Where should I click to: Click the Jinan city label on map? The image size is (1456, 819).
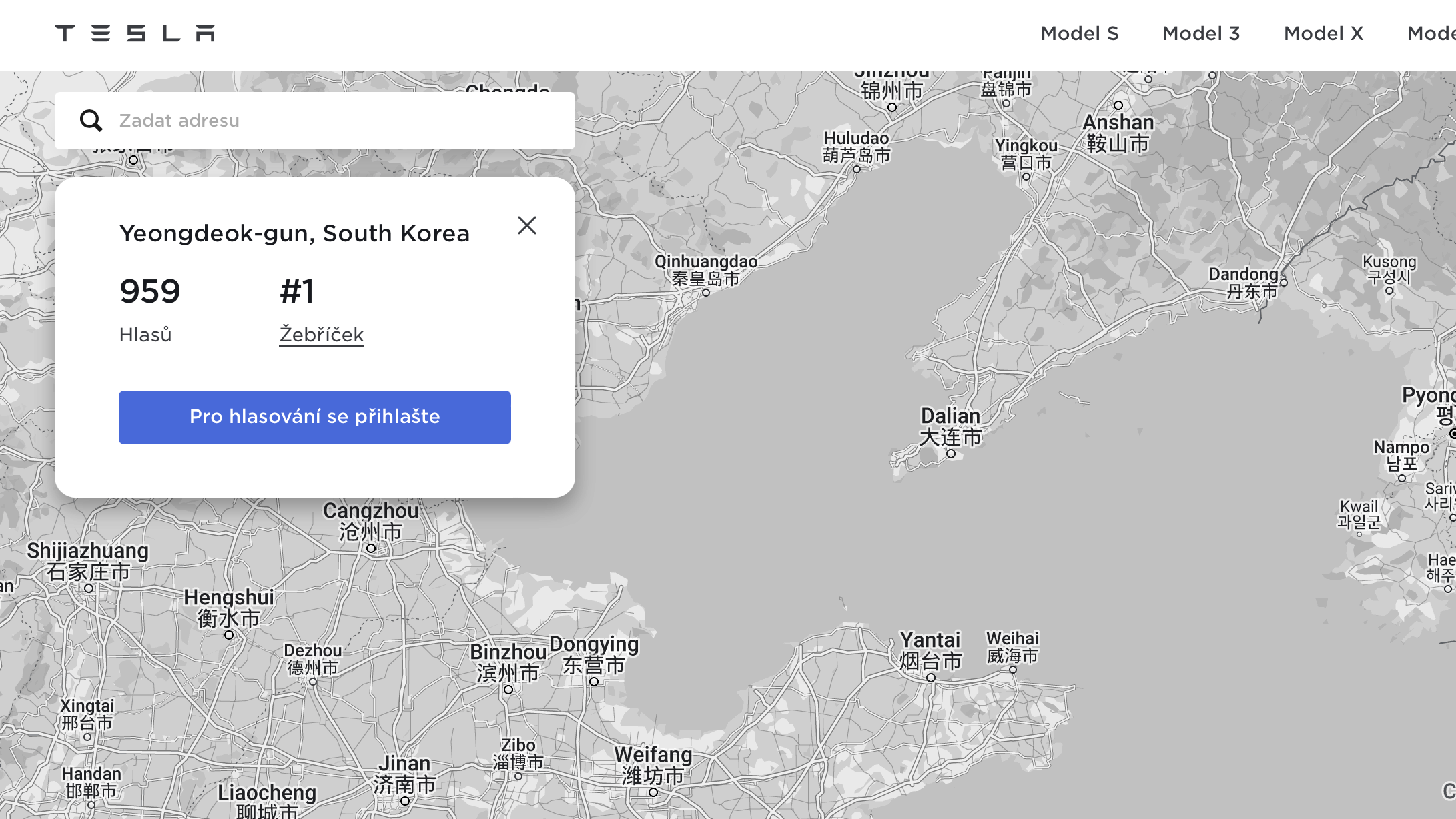pos(404,763)
